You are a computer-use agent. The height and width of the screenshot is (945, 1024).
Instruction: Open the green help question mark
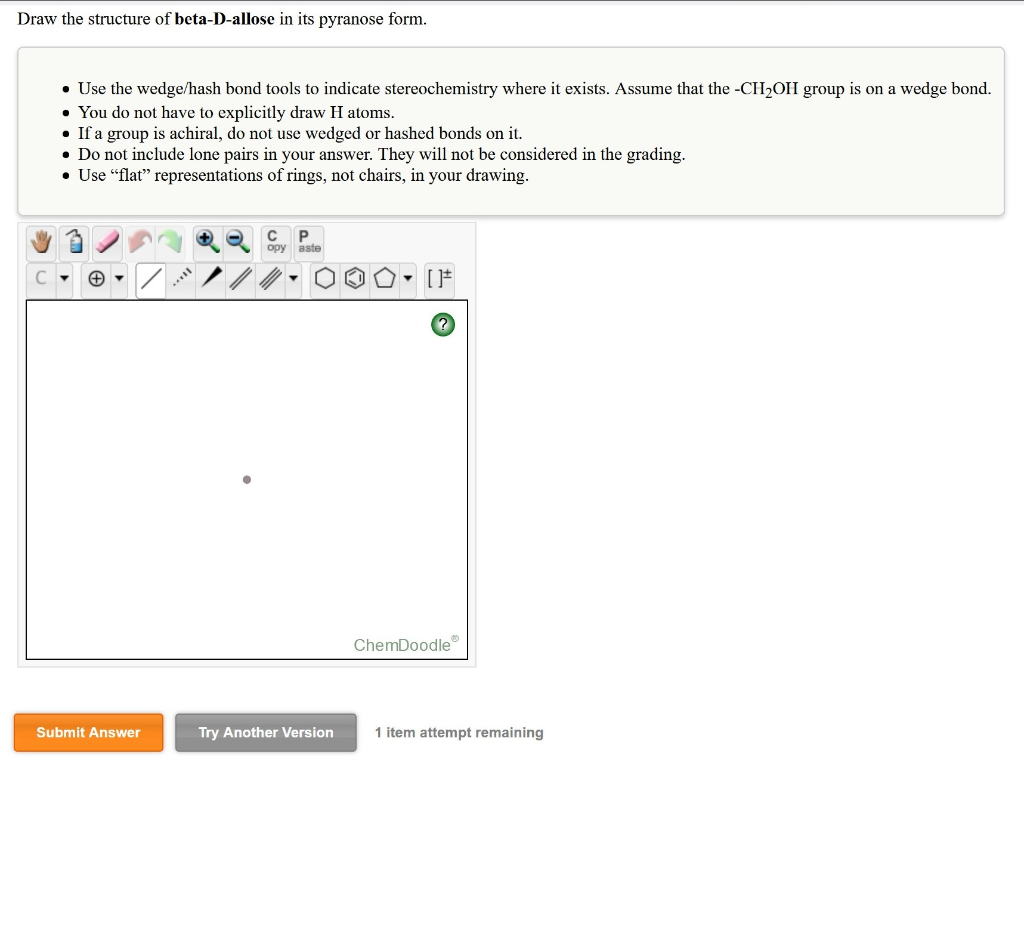point(443,324)
